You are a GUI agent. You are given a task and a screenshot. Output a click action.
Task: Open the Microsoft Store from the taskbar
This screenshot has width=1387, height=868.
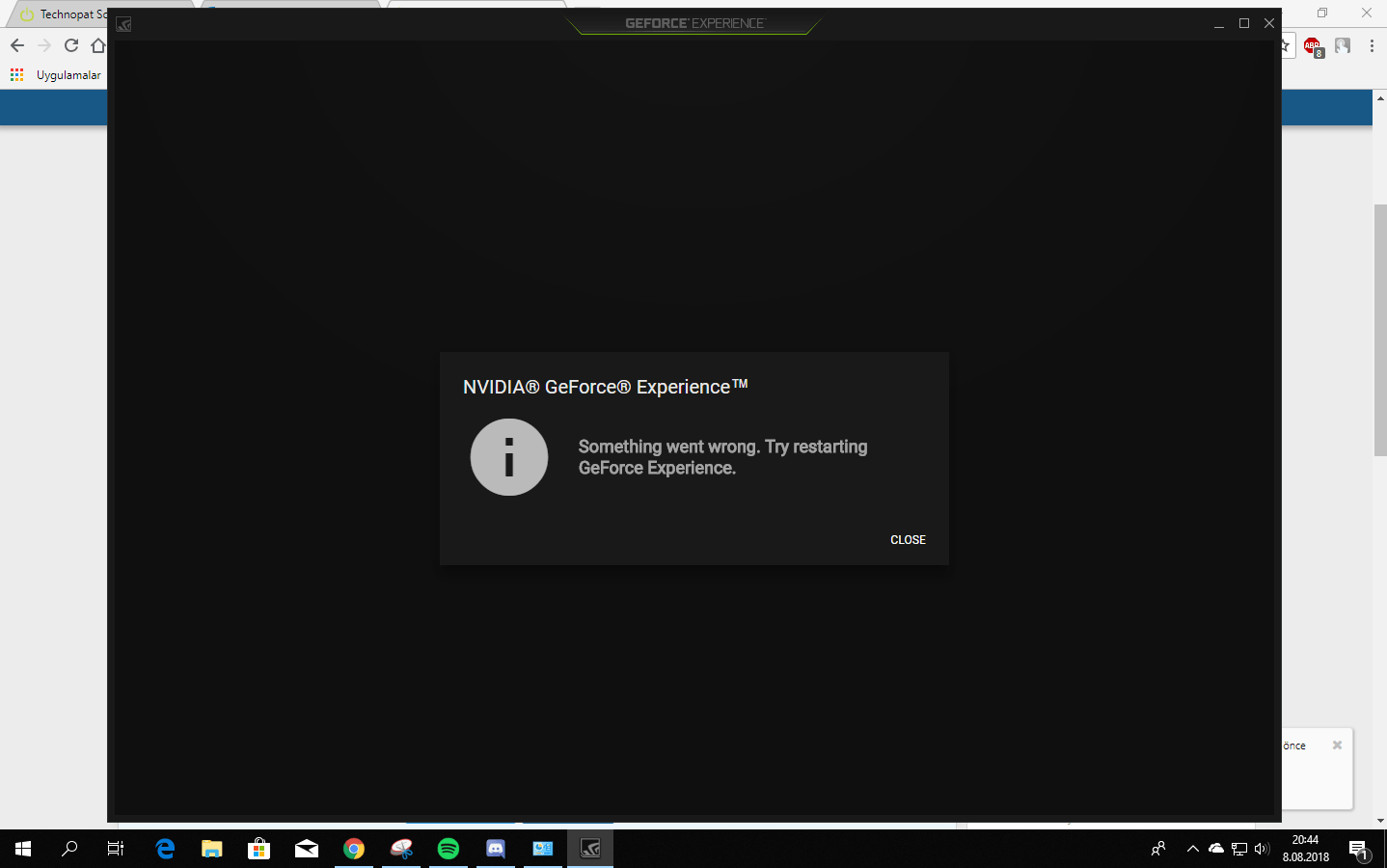click(x=258, y=849)
